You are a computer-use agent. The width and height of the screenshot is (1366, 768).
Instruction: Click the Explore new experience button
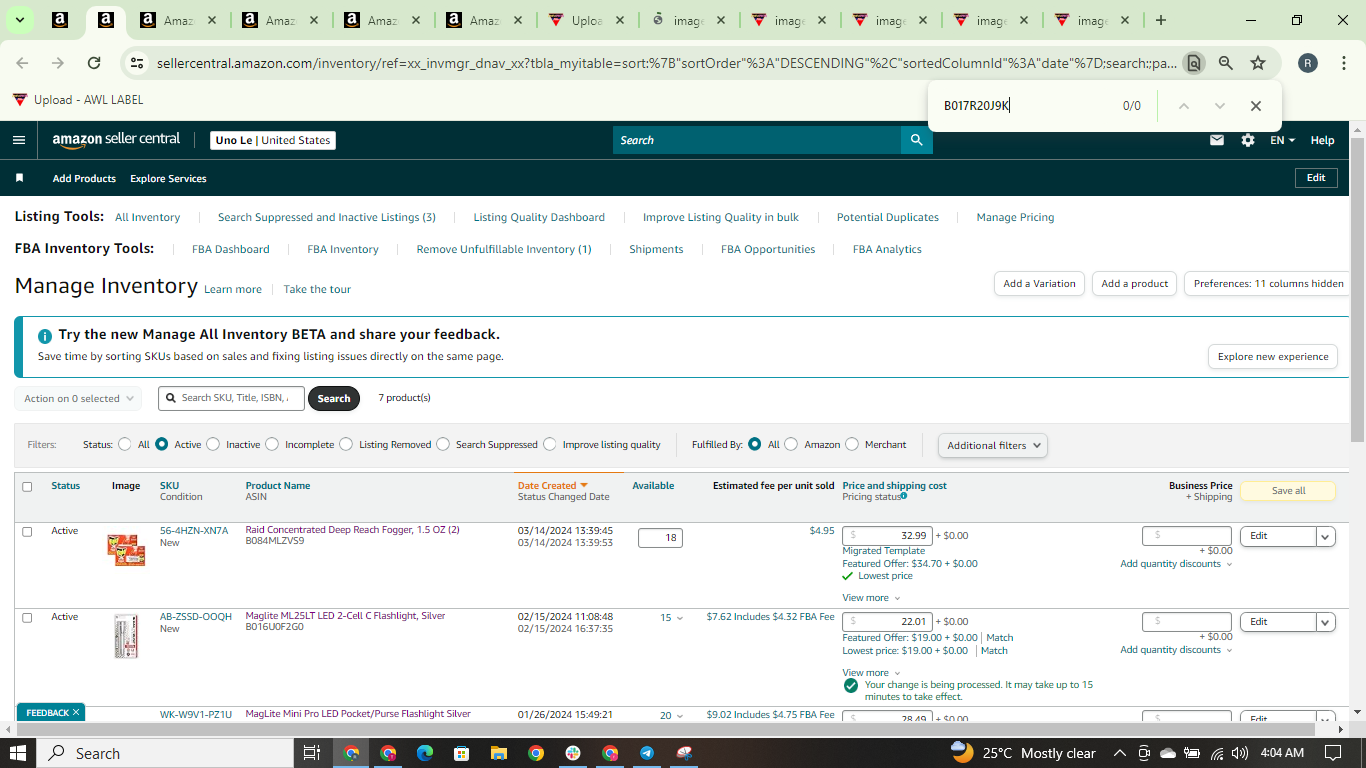[1273, 357]
